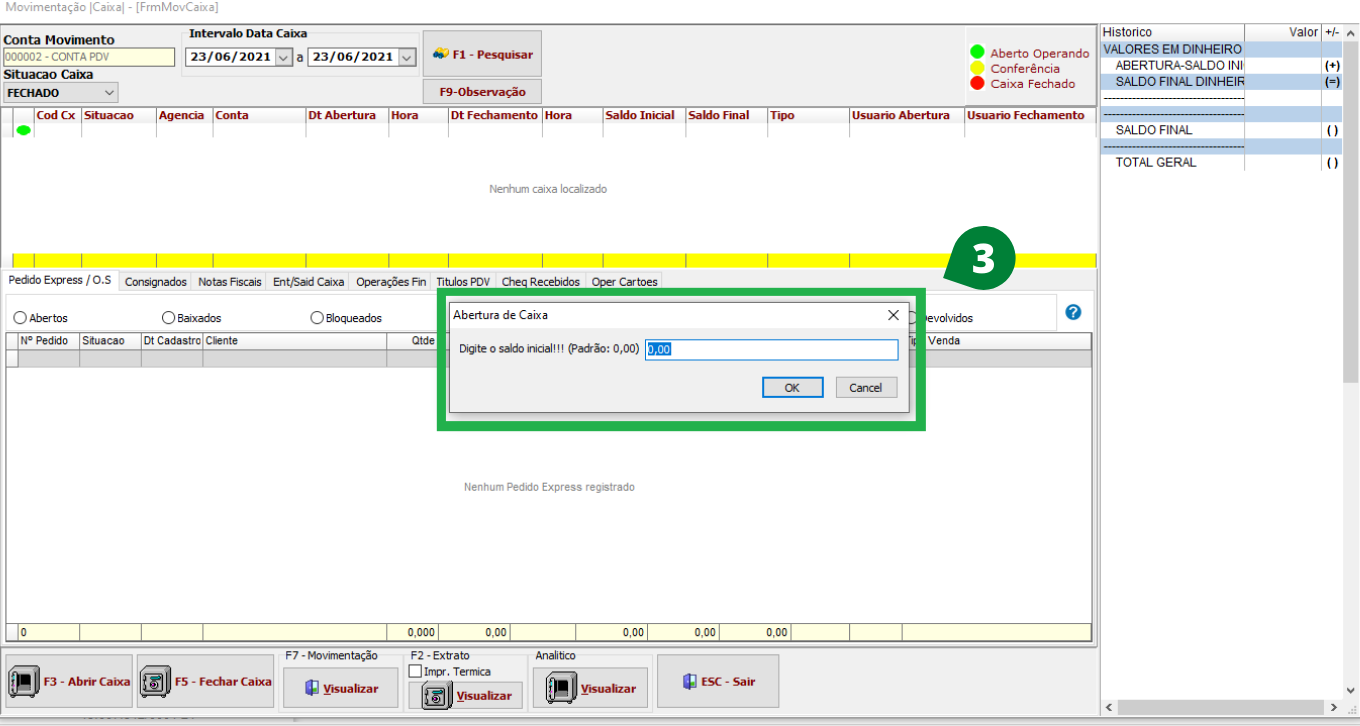
Task: Click the F3 - Abrir Caixa safe icon
Action: (23, 682)
